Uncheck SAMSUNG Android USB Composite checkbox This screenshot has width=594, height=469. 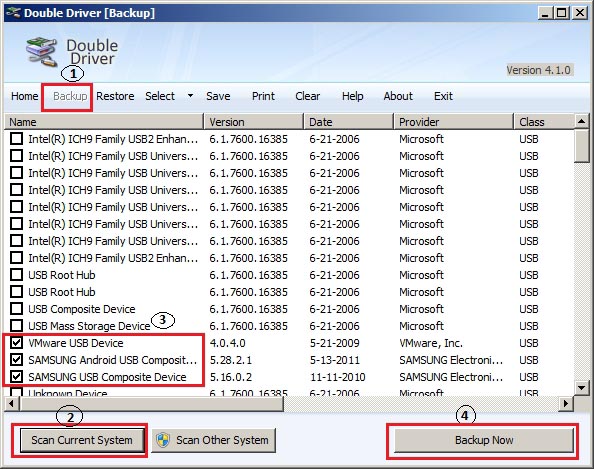(x=16, y=360)
